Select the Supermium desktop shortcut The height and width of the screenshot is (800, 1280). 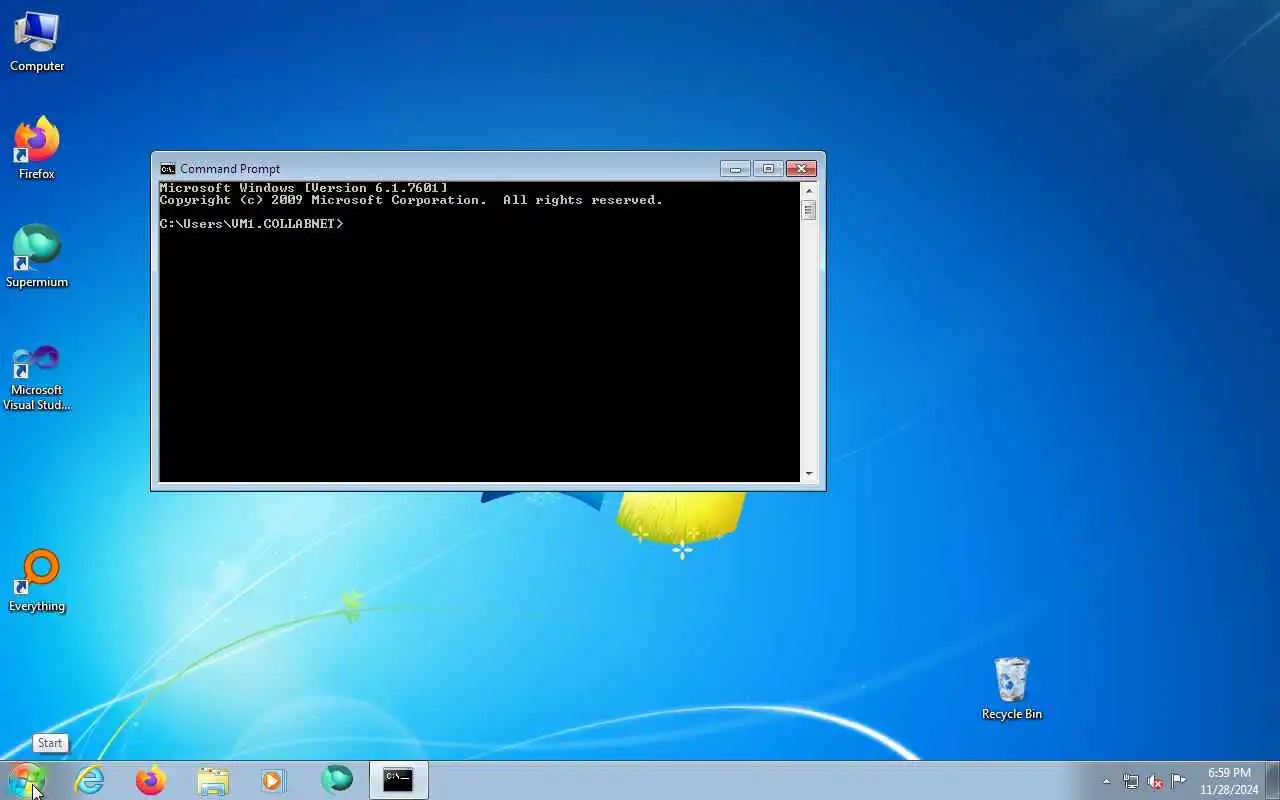click(37, 257)
